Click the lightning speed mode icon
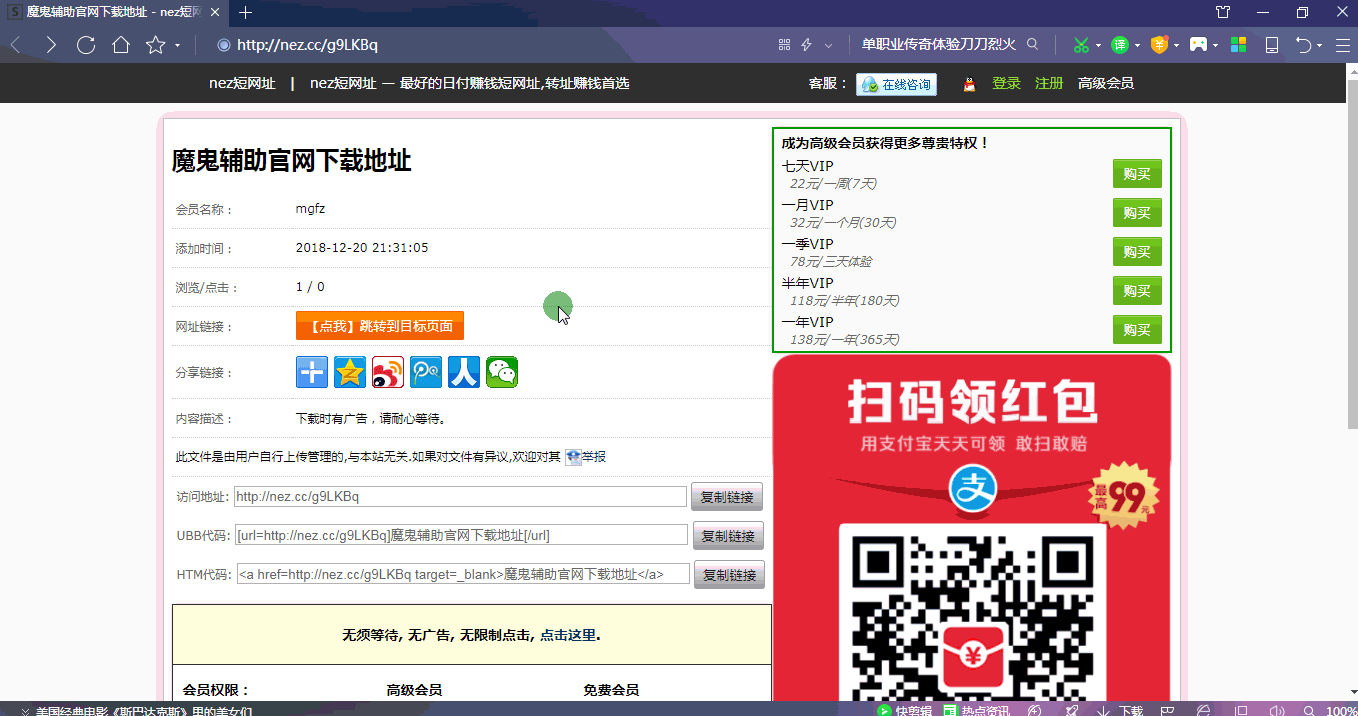 806,45
